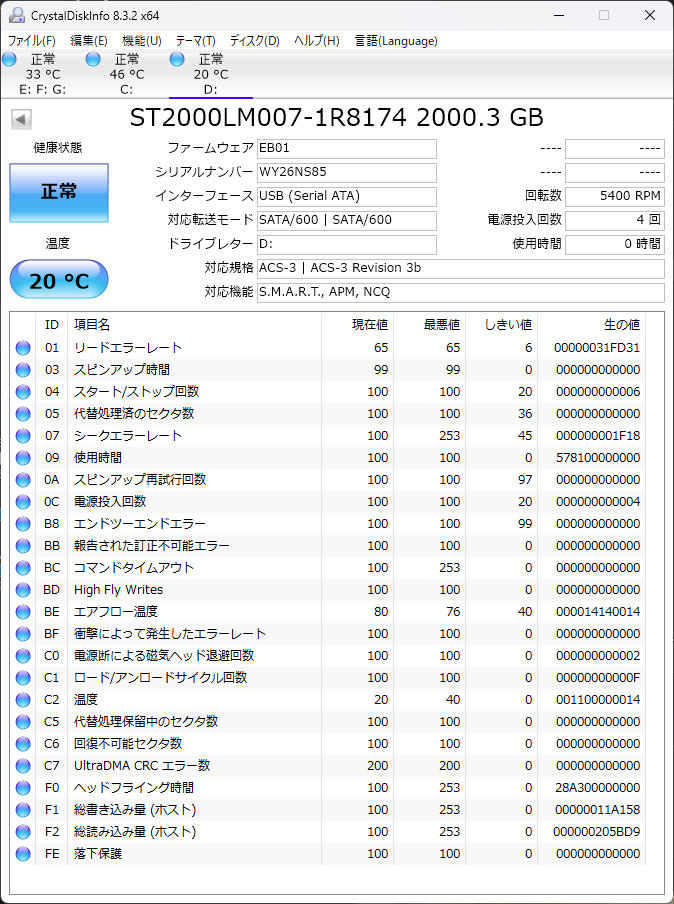
Task: Click status orb for エアフロー温度 row
Action: [23, 612]
